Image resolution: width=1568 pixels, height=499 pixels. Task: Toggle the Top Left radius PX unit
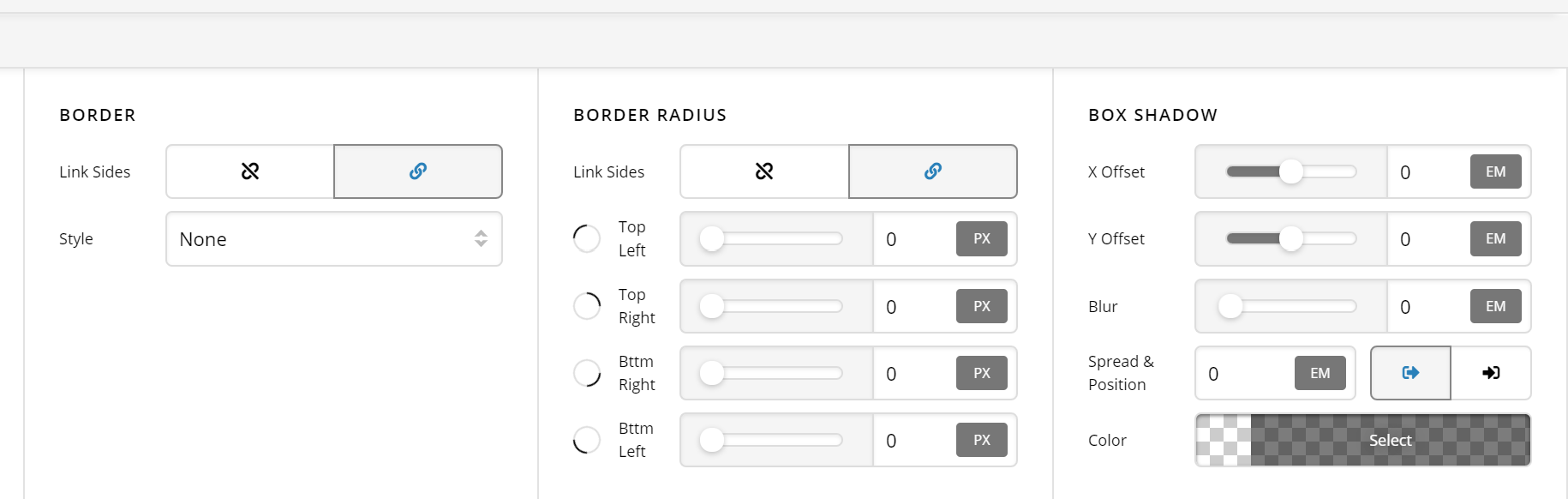pos(982,238)
